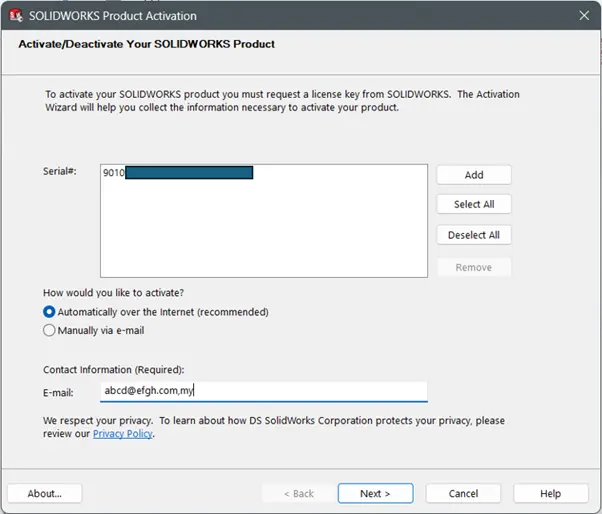Open the About... dialog
This screenshot has width=602, height=514.
45,493
